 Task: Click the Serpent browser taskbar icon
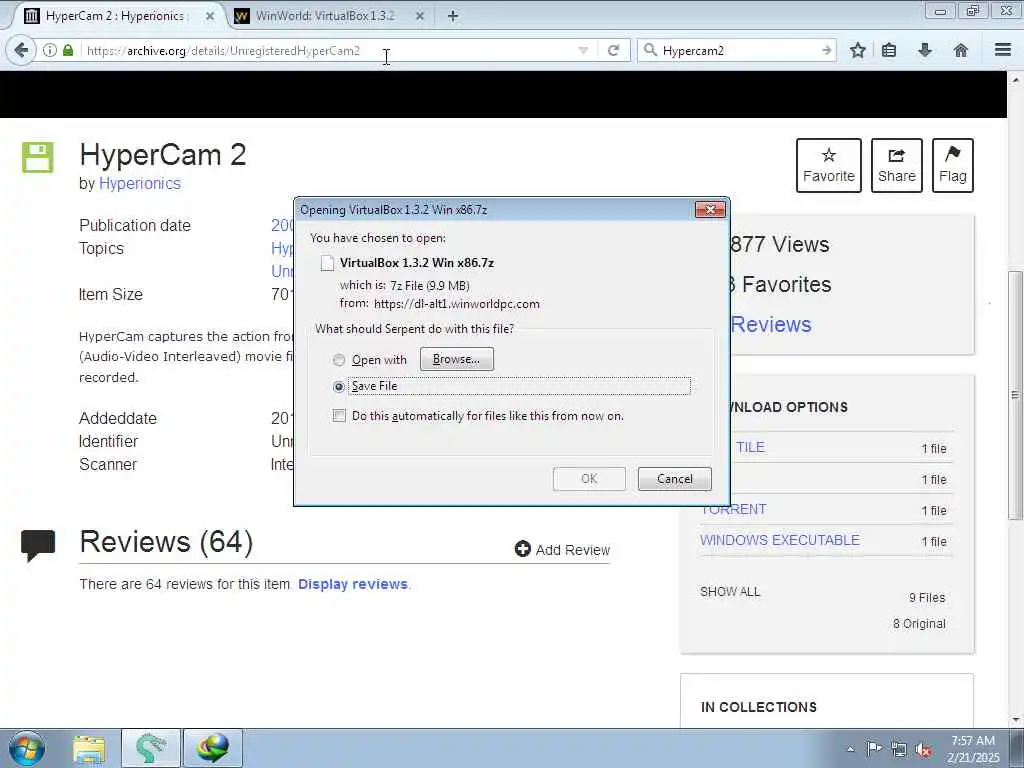(151, 748)
